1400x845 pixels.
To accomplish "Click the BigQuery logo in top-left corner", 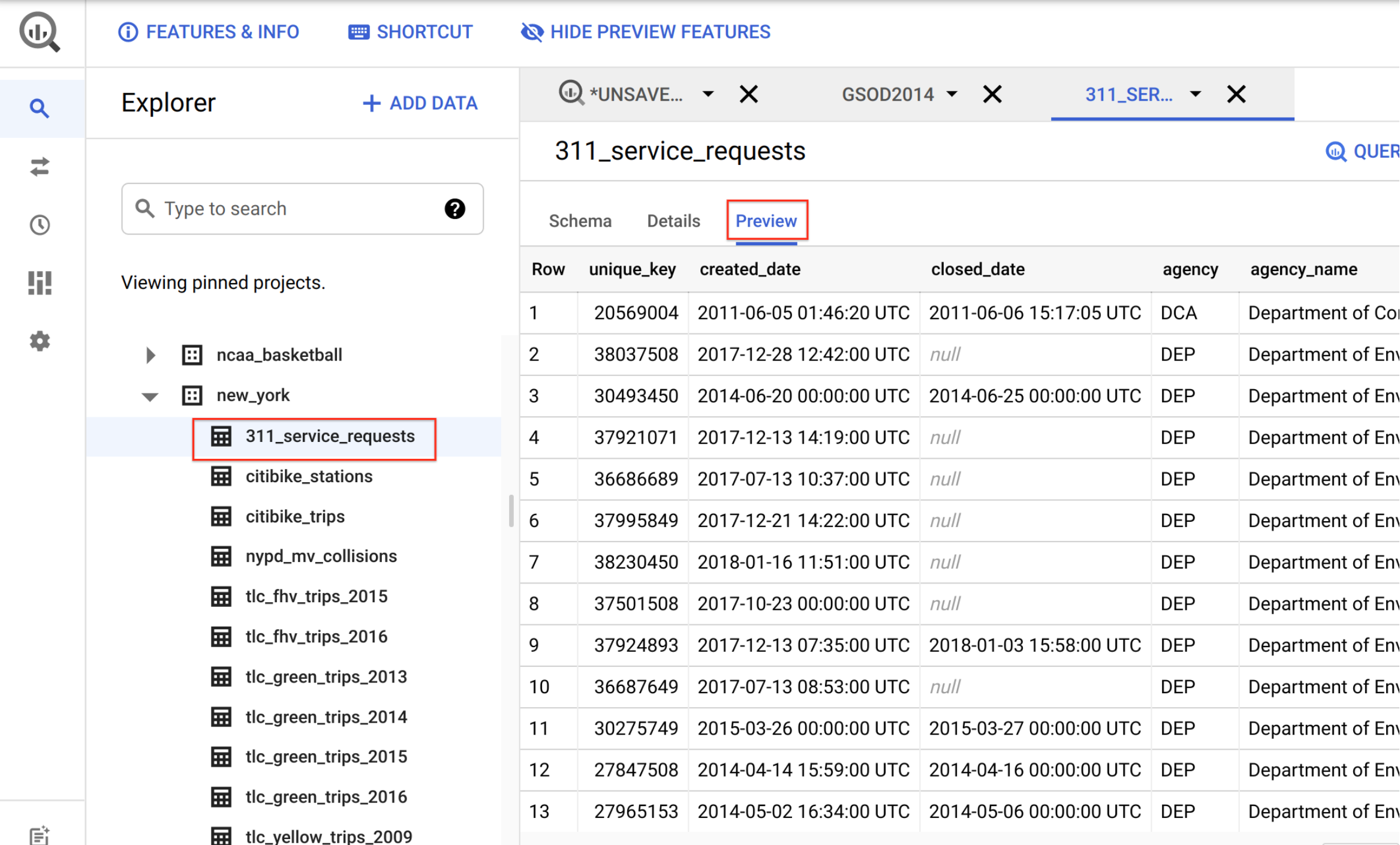I will click(40, 30).
